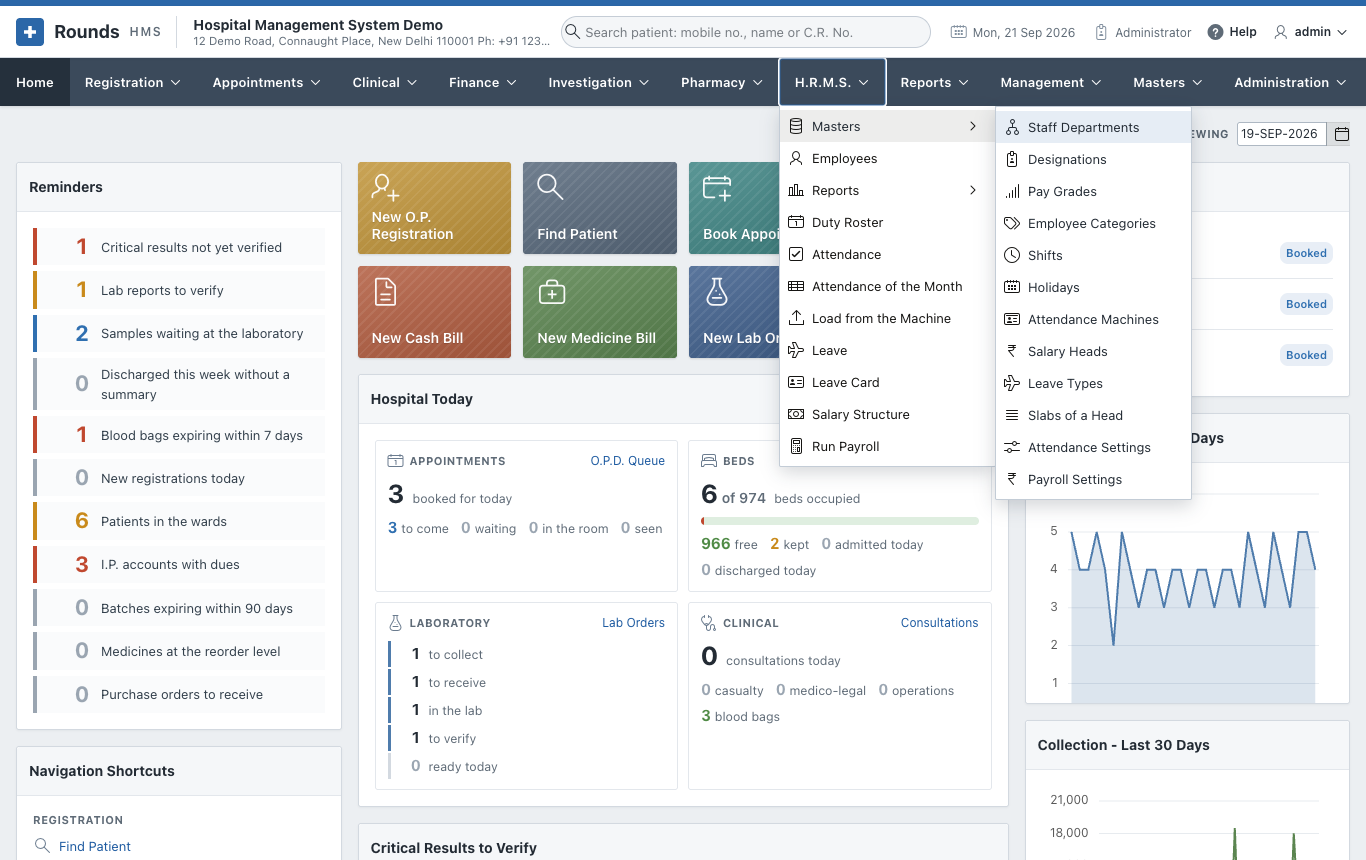
Task: Click the Attendance Settings sliders icon
Action: point(1012,447)
